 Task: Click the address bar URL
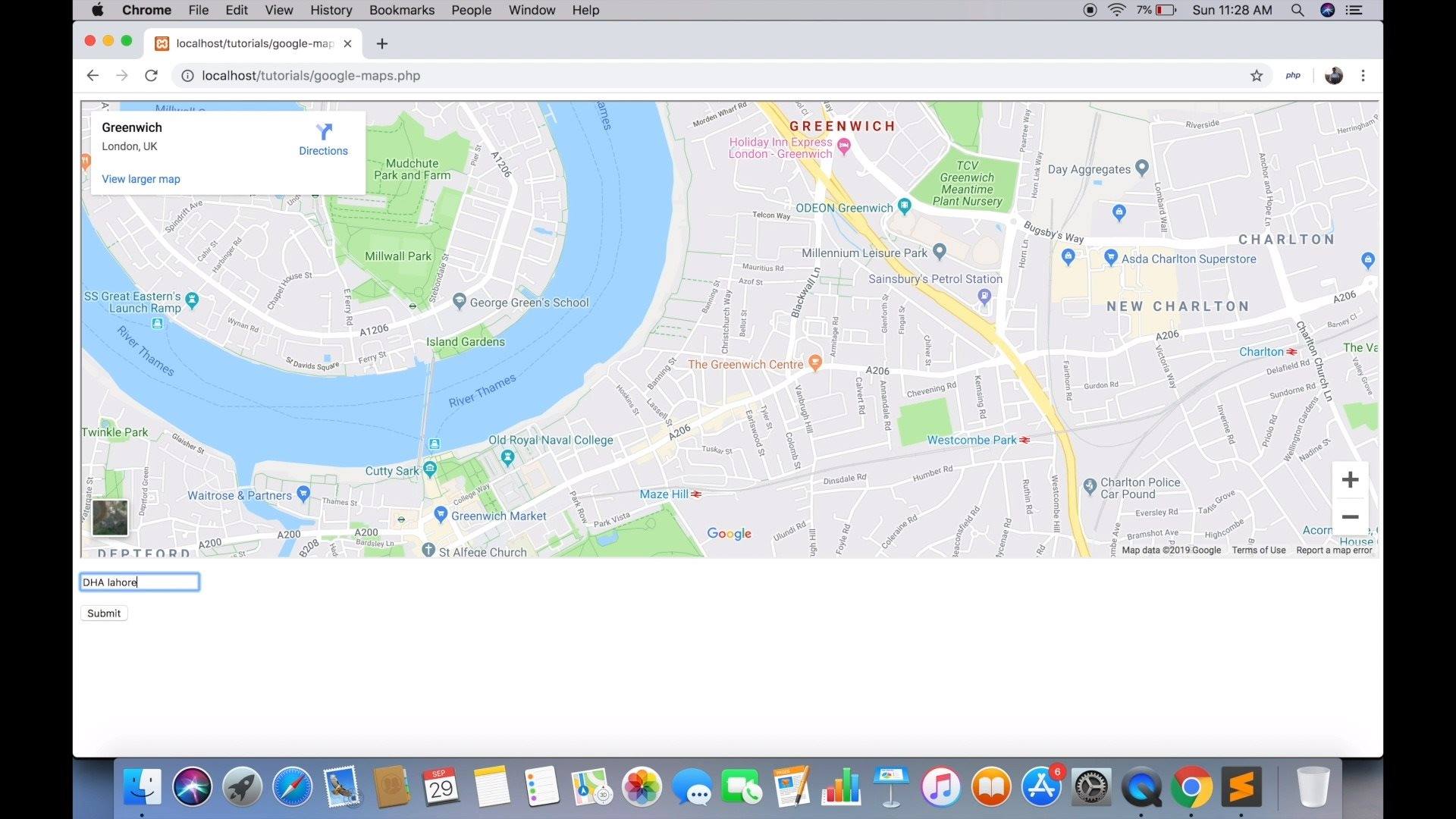[311, 76]
